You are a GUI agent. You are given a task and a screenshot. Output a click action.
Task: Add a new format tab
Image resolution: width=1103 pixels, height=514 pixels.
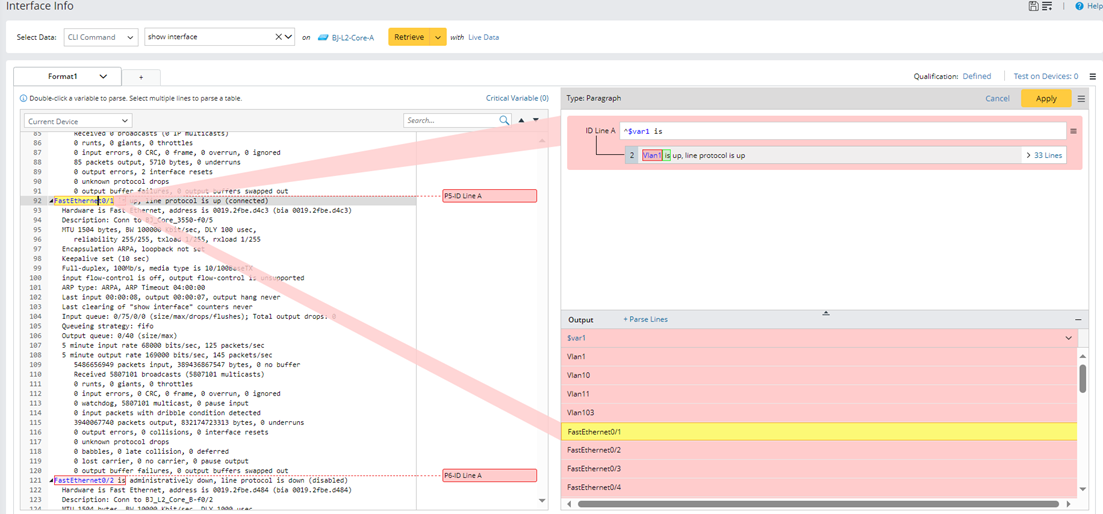(x=141, y=77)
